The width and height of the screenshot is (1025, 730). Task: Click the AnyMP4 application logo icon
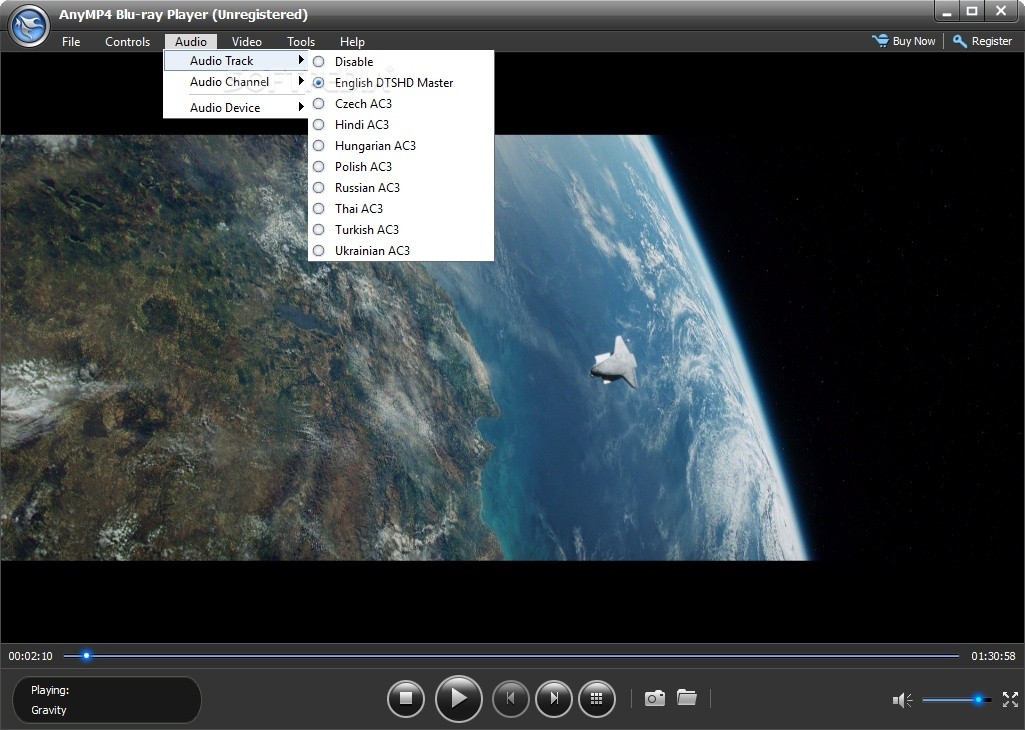click(29, 26)
